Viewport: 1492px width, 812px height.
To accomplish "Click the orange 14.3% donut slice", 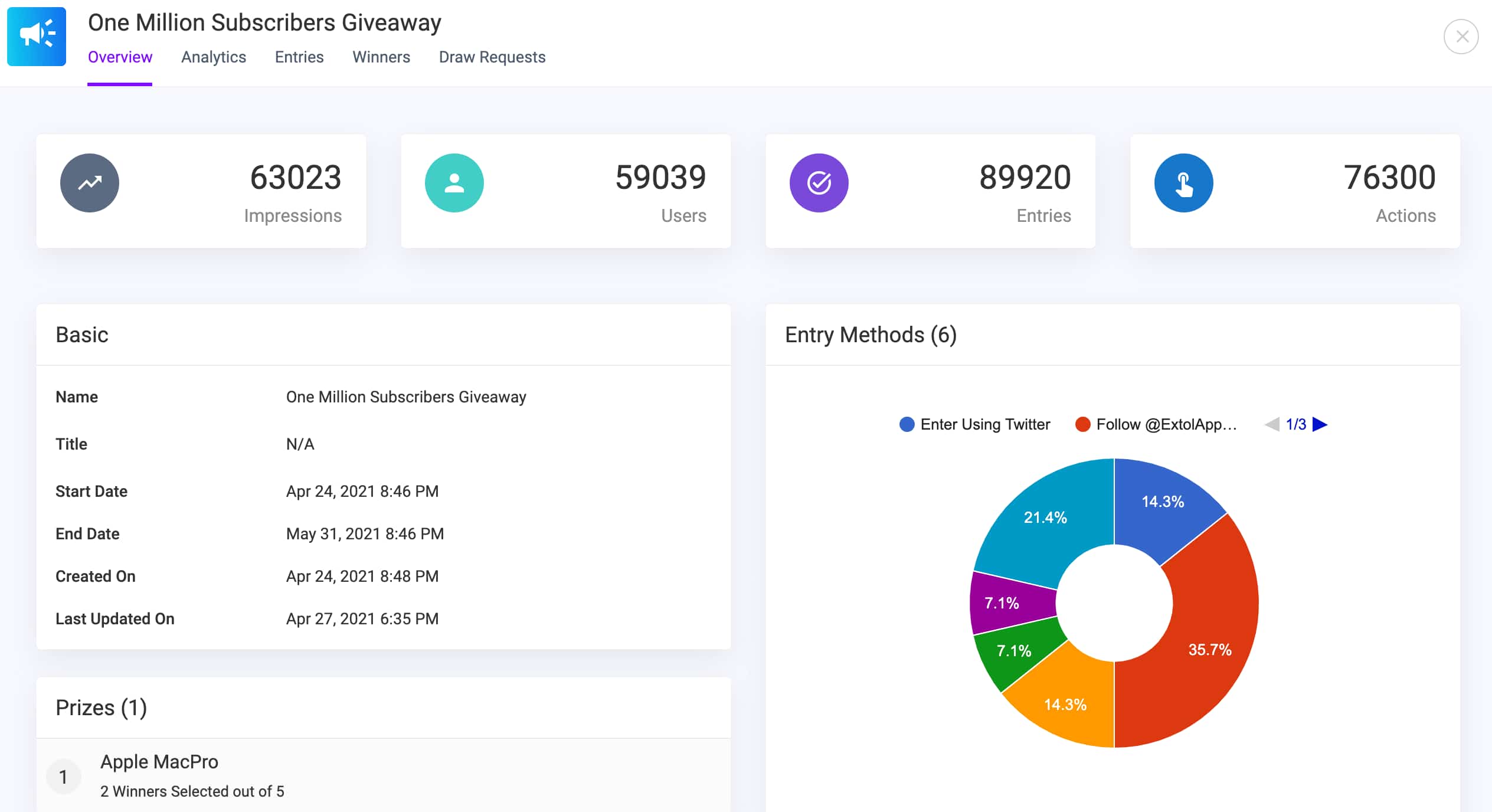I will (1065, 704).
